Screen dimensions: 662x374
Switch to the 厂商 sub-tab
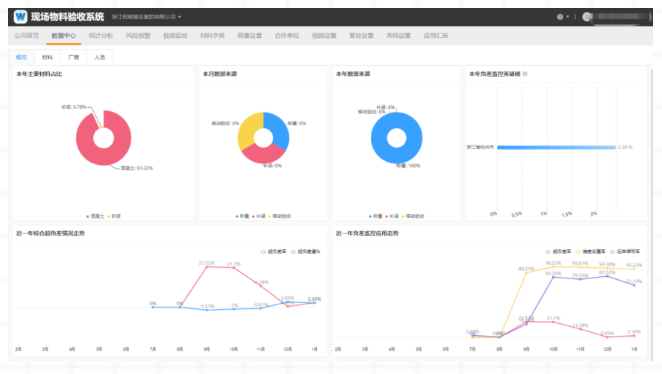tap(73, 57)
